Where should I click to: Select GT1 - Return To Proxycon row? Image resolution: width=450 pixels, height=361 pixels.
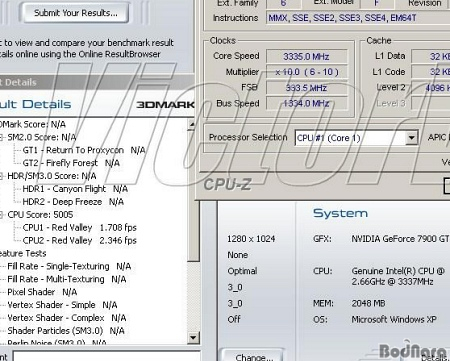click(84, 150)
